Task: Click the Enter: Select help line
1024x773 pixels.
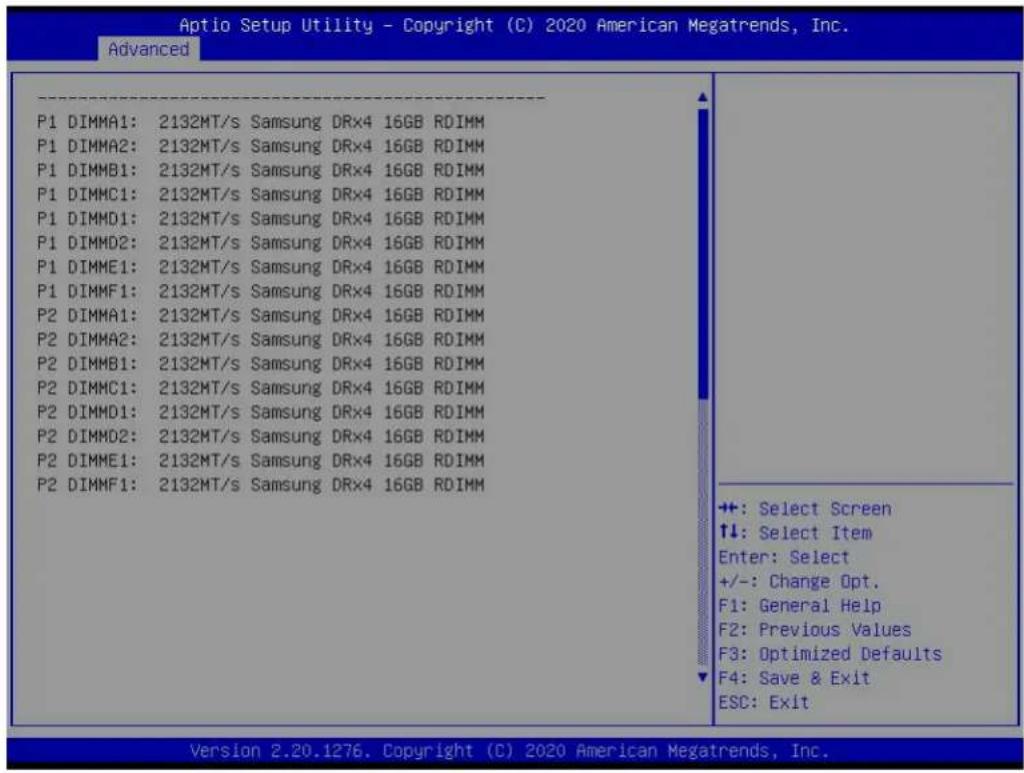Action: pyautogui.click(x=784, y=557)
